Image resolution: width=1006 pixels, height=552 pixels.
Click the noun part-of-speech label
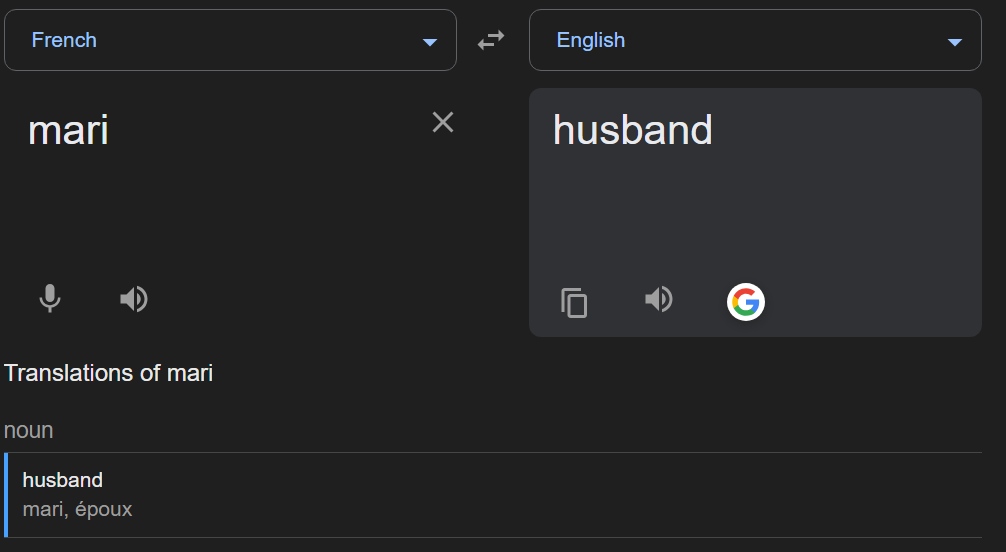tap(28, 430)
